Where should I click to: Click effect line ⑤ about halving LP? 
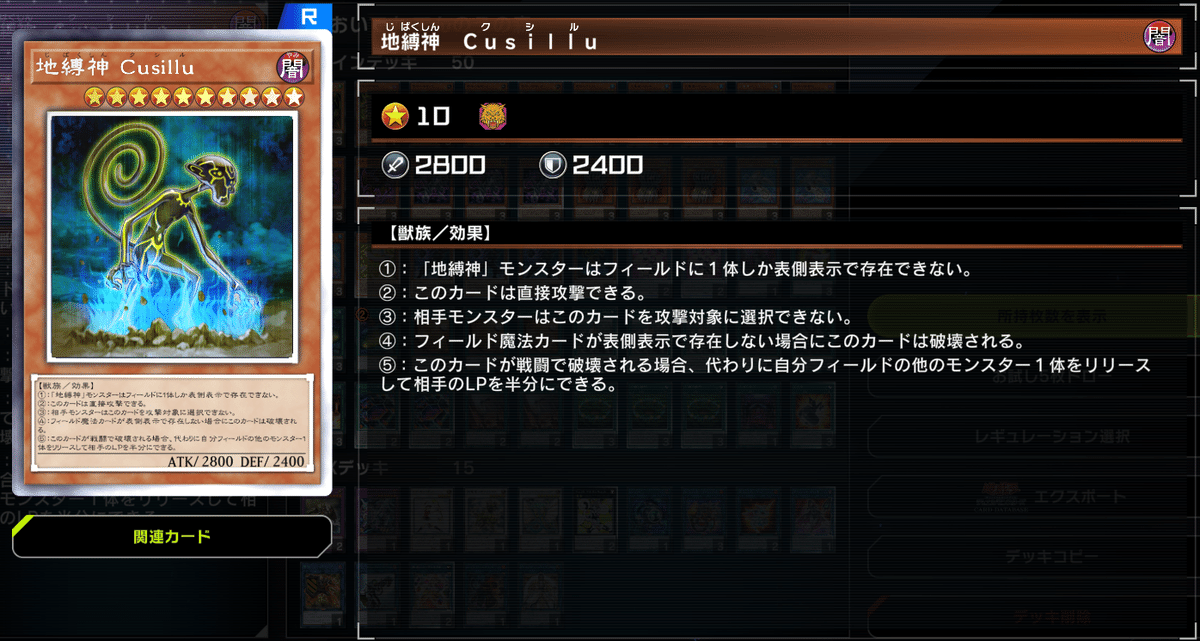pos(765,375)
